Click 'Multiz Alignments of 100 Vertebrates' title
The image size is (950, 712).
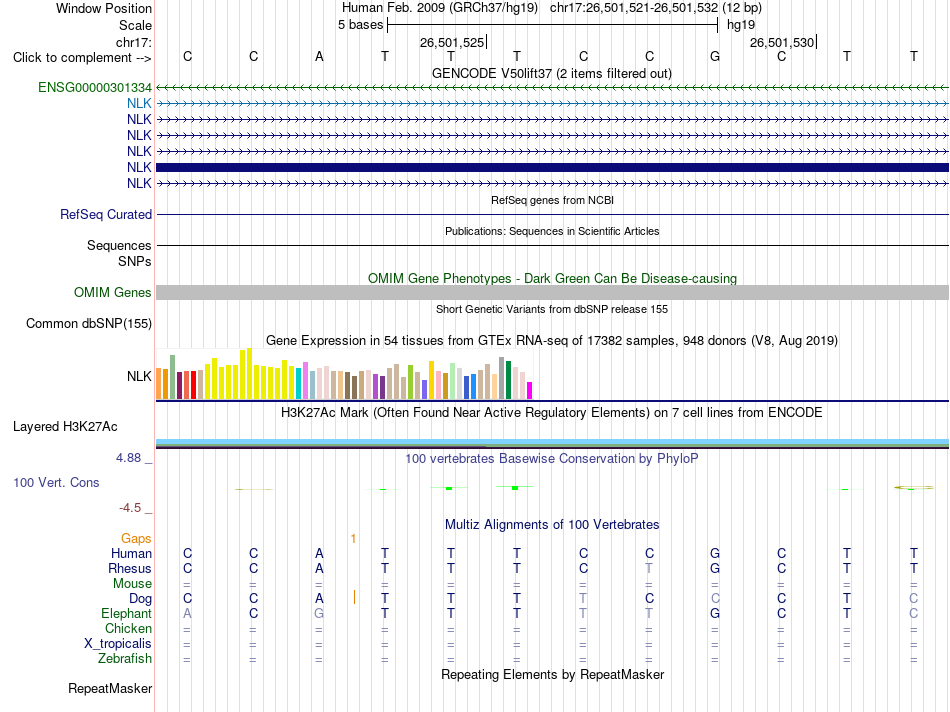552,525
